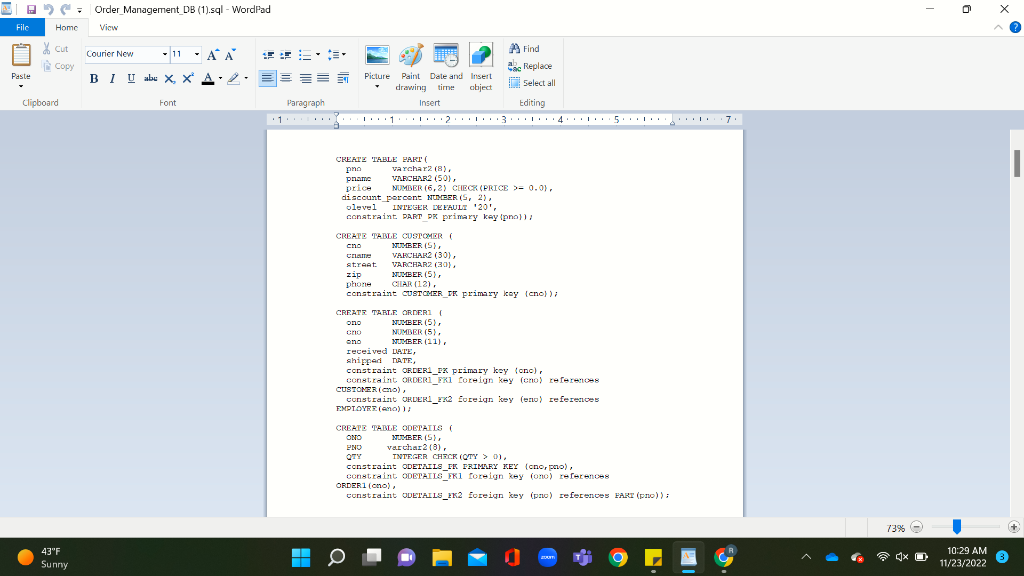Click the 73% zoom level text
1024x576 pixels.
pos(895,528)
